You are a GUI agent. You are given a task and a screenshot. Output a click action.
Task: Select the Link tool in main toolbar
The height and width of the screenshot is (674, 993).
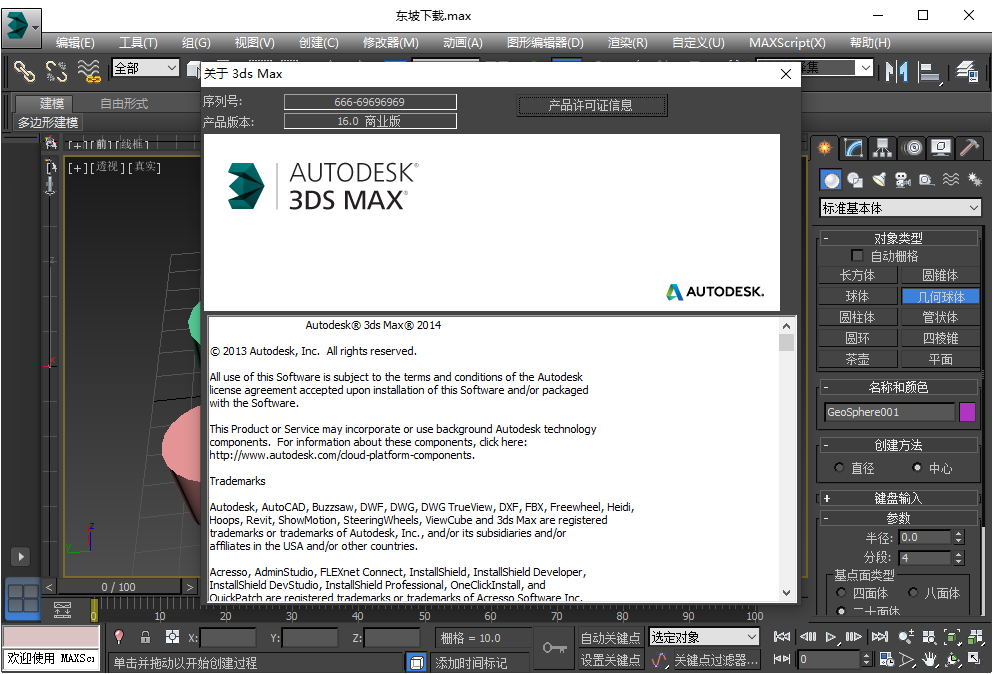[24, 71]
